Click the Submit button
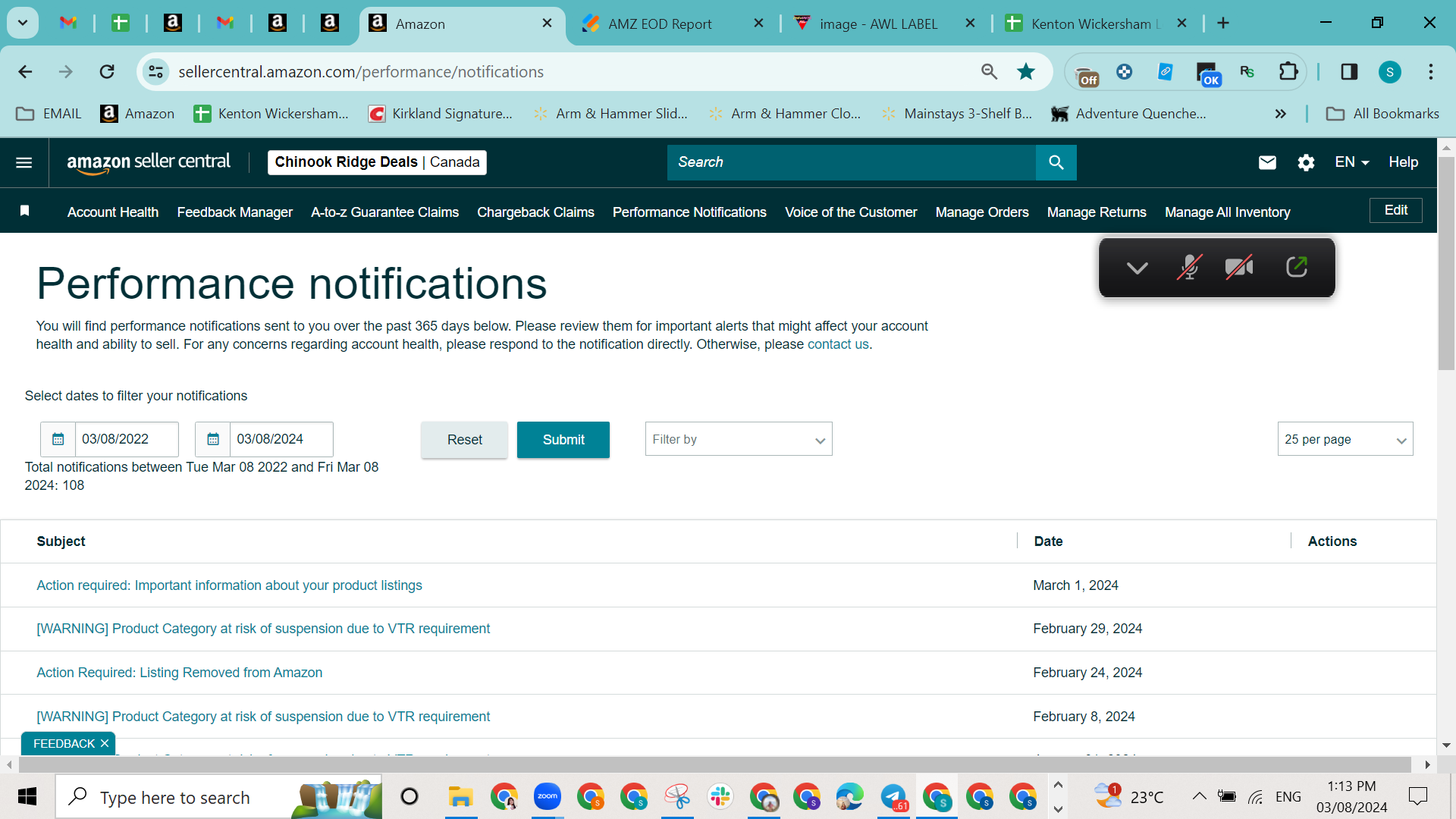 (x=563, y=440)
